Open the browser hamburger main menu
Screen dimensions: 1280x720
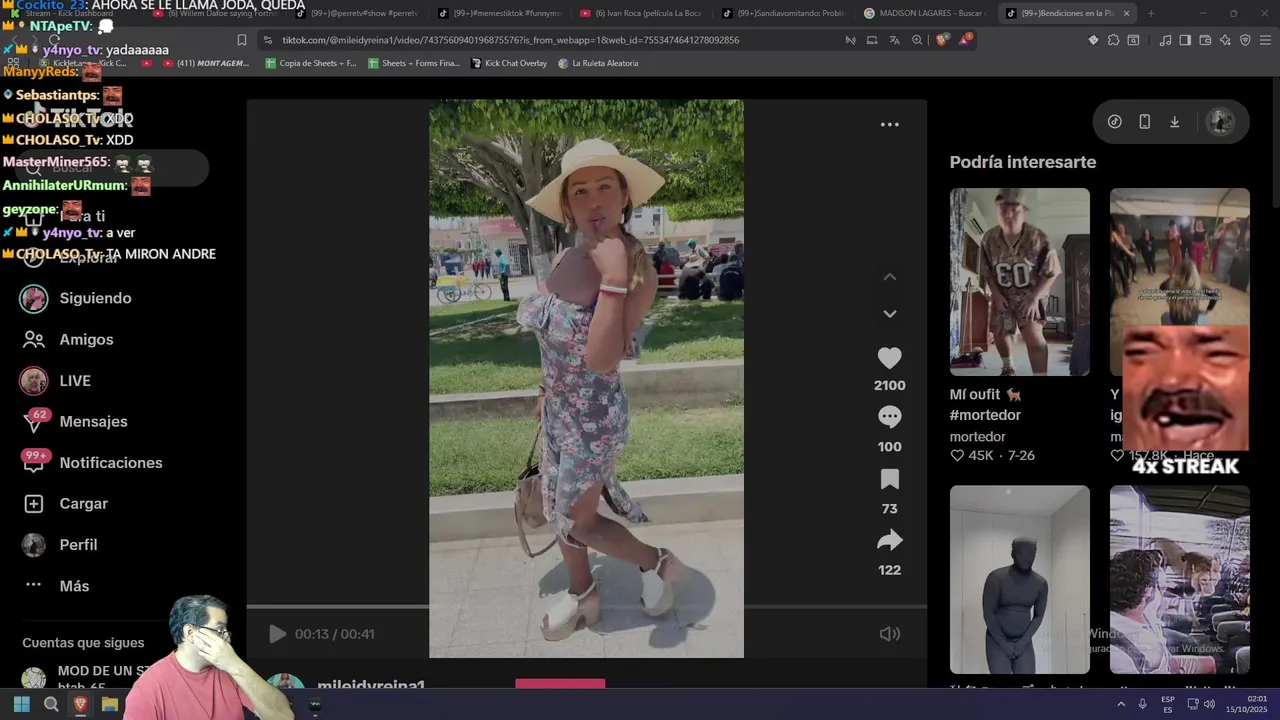(1266, 40)
